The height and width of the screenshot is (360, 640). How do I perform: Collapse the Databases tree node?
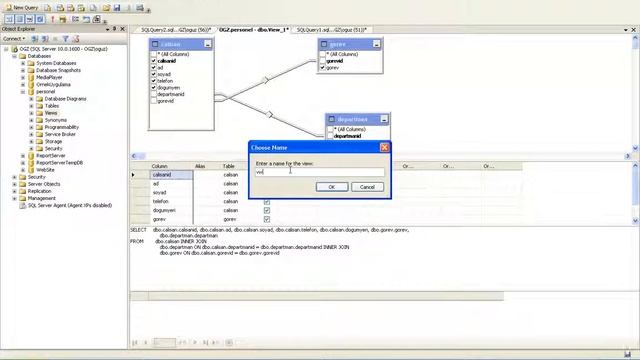click(14, 56)
